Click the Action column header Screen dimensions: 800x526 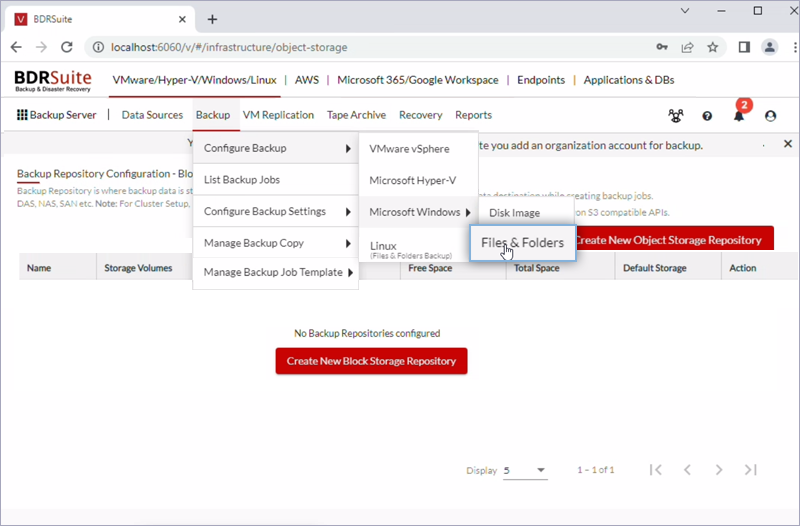[742, 268]
